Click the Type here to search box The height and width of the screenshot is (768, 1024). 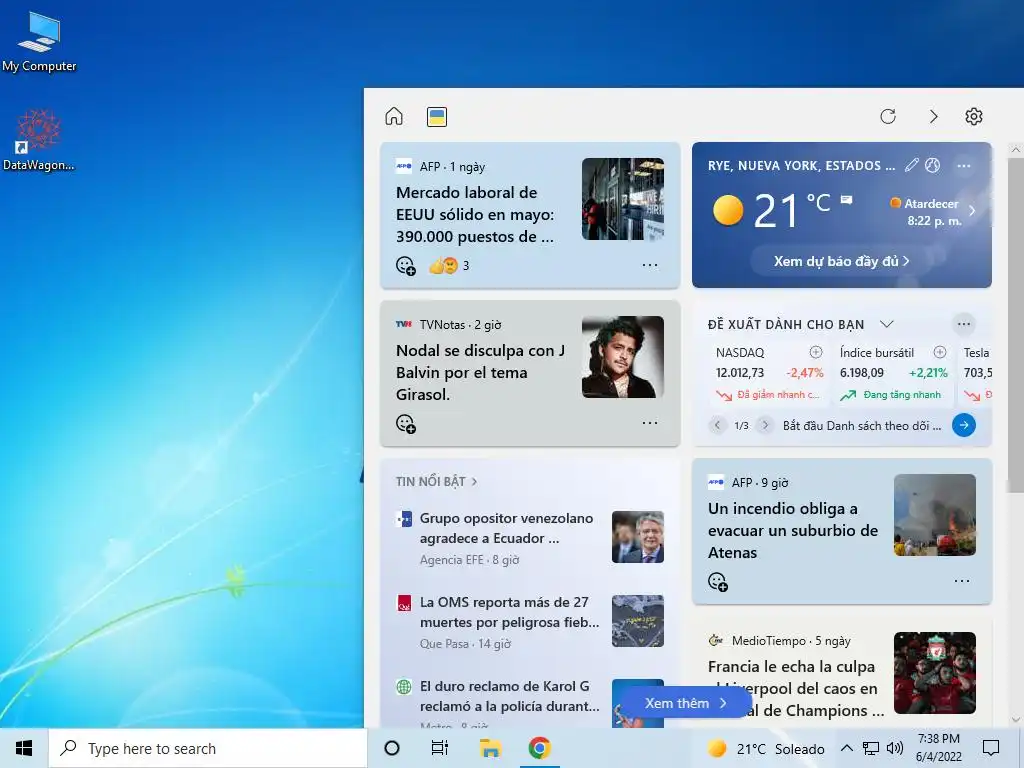pos(208,748)
